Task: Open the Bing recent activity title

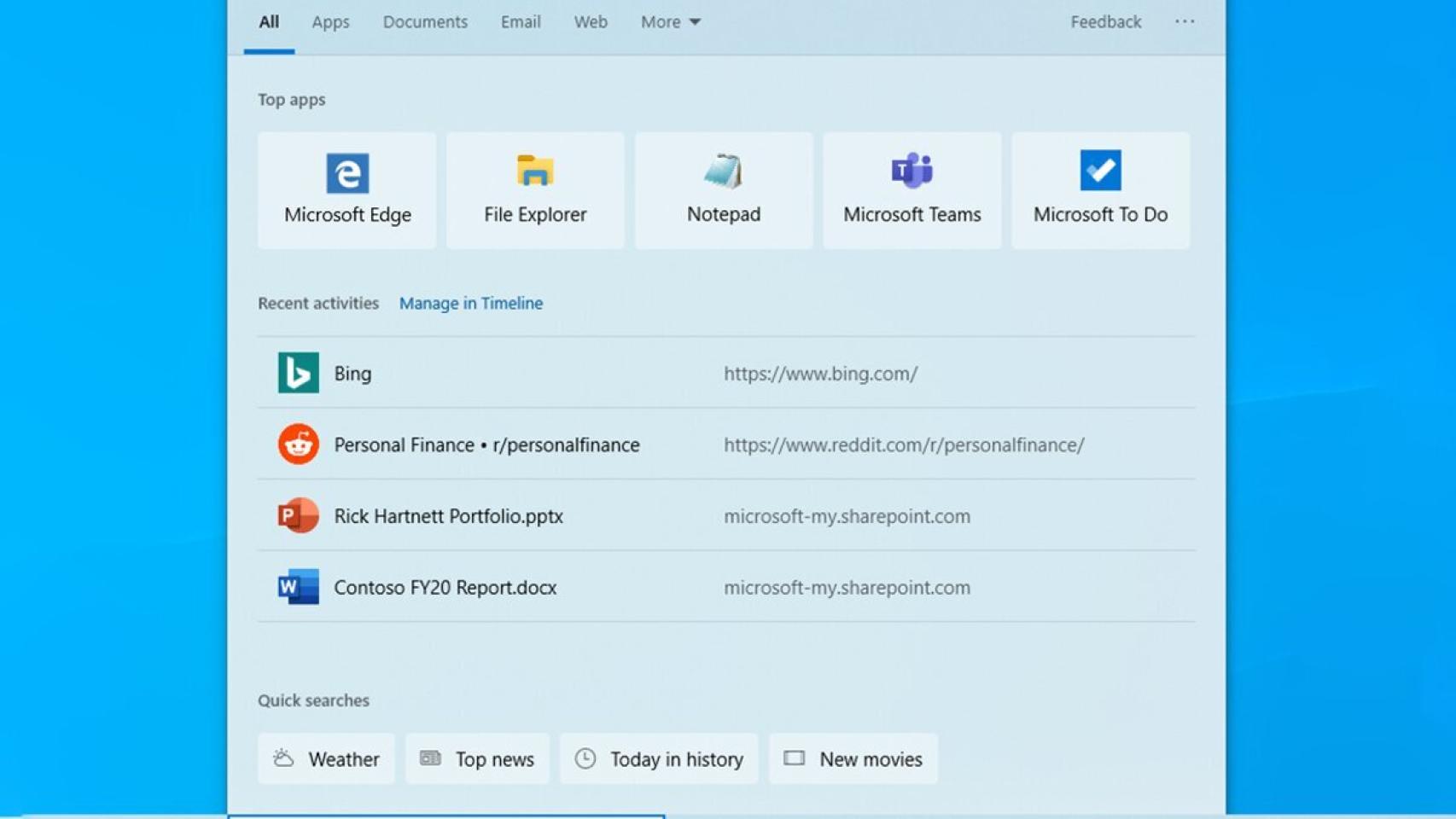Action: (x=352, y=374)
